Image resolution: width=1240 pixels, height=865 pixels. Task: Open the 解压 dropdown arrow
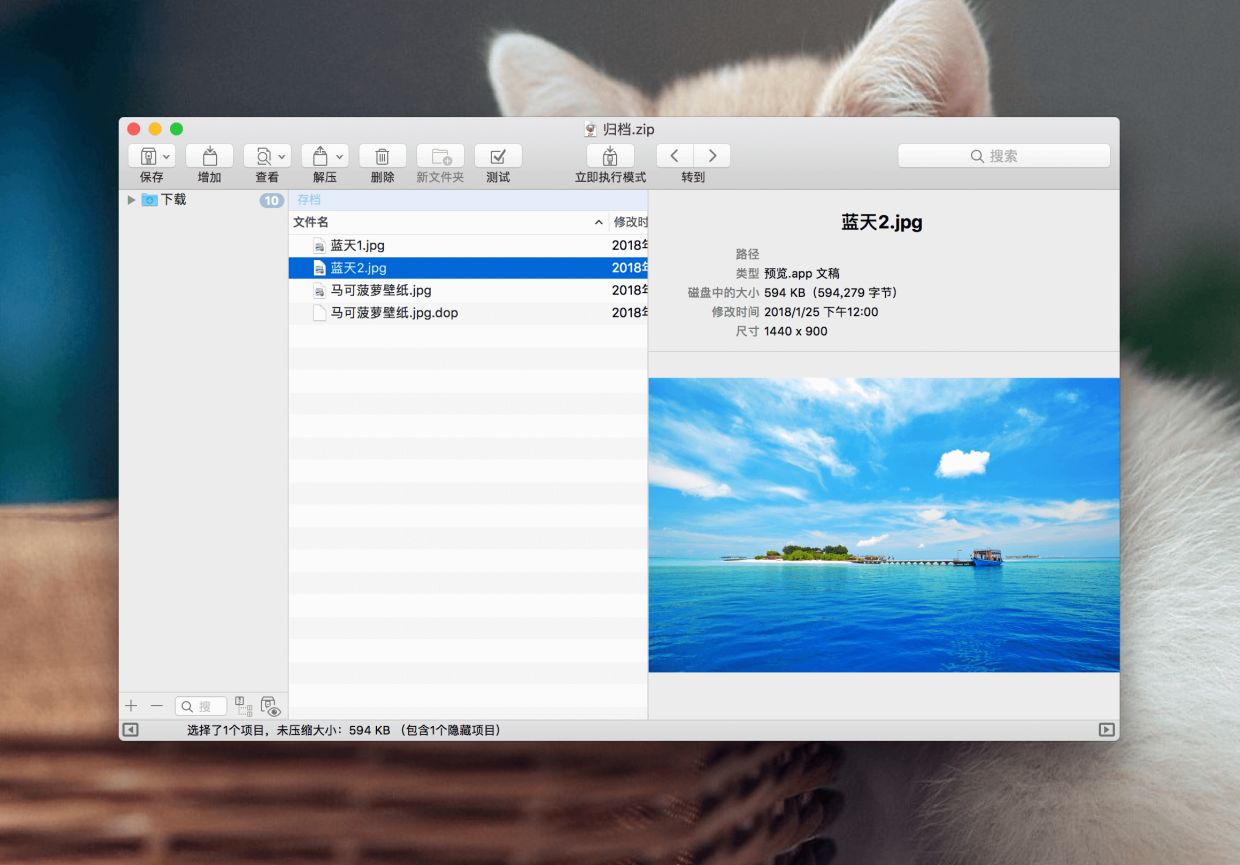coord(340,157)
